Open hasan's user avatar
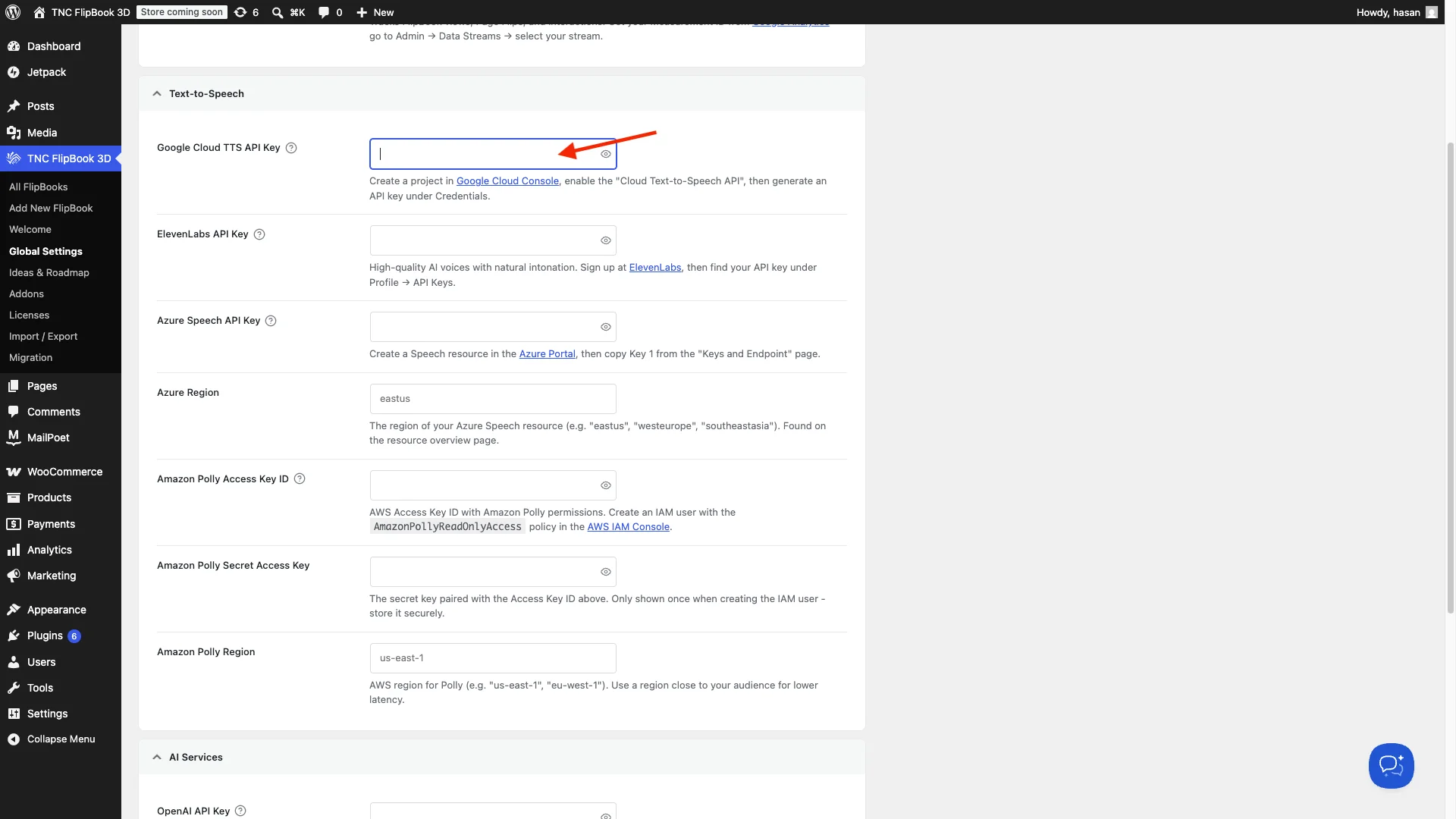This screenshot has height=819, width=1456. point(1432,12)
